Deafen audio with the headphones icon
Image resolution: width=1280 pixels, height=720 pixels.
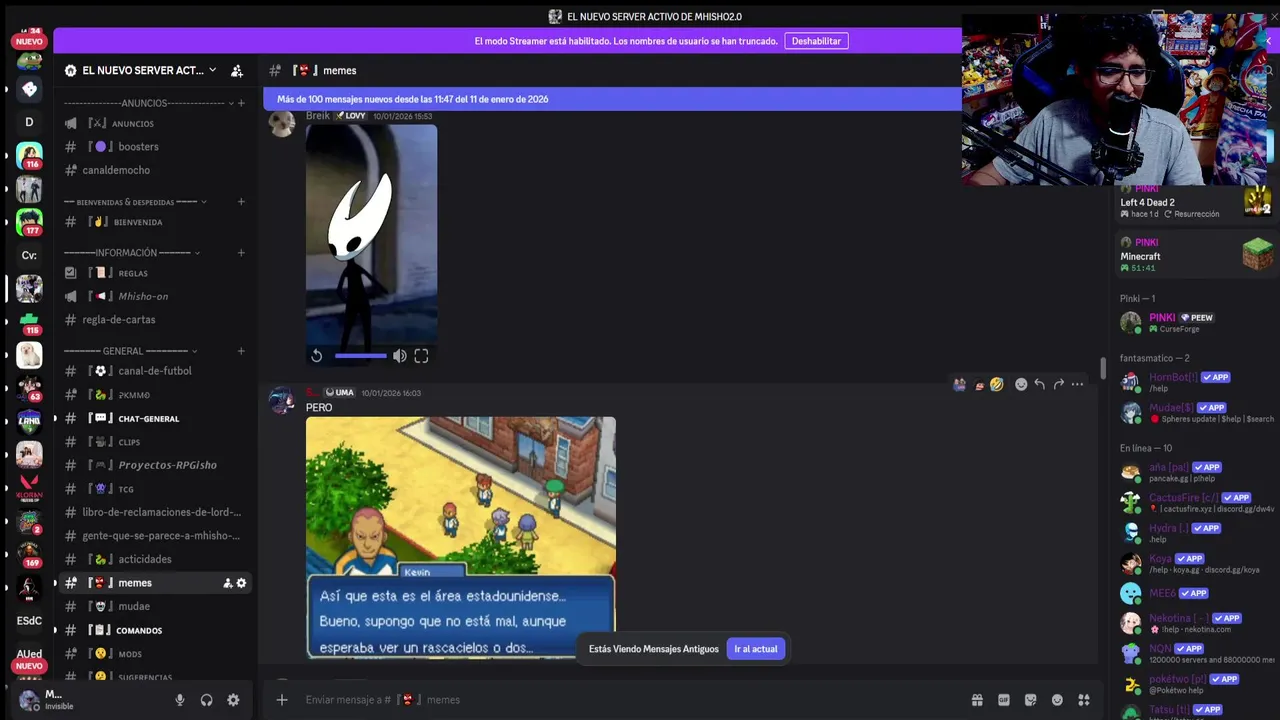click(206, 700)
